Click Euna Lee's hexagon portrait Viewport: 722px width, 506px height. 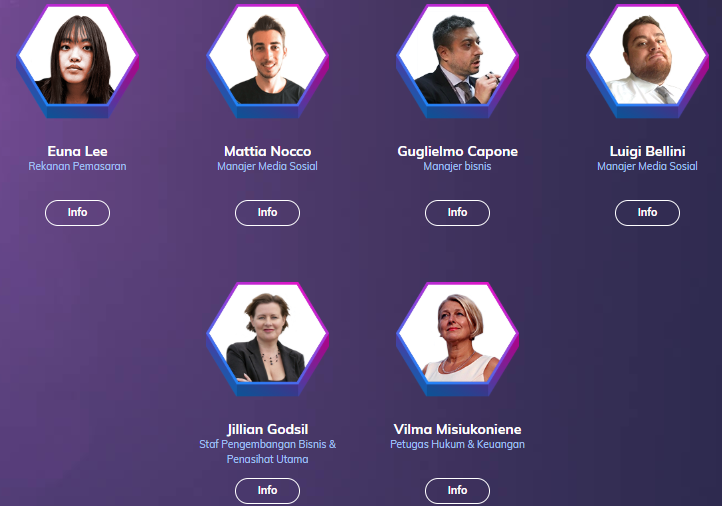pos(77,61)
